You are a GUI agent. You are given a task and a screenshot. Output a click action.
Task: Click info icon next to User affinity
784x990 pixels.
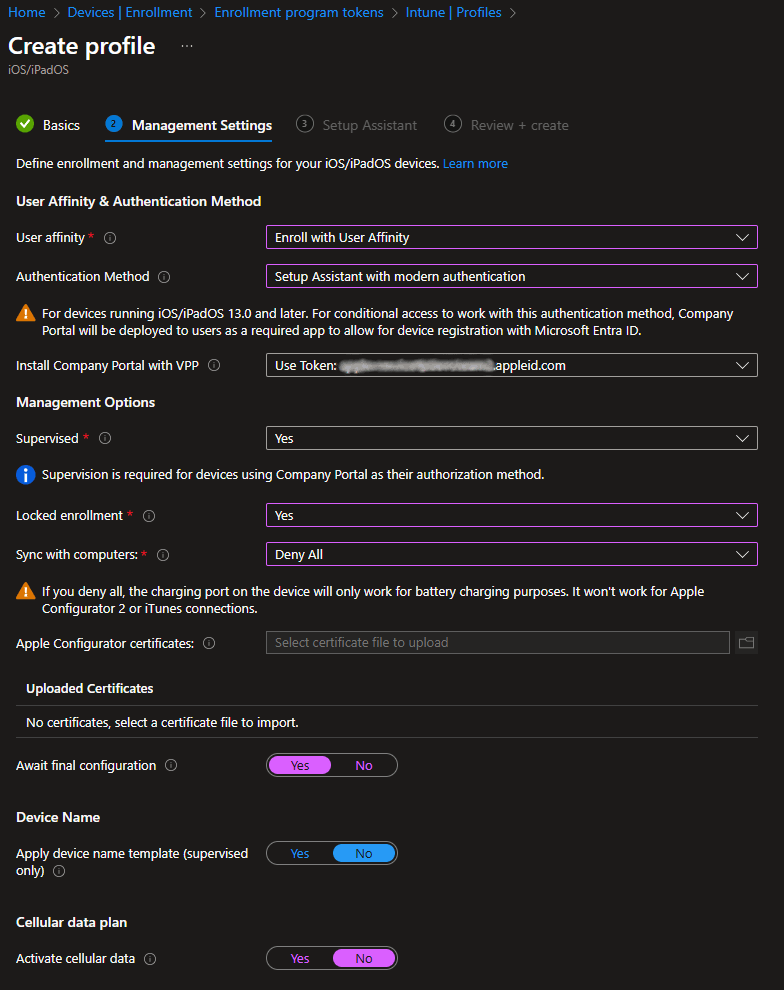[110, 238]
